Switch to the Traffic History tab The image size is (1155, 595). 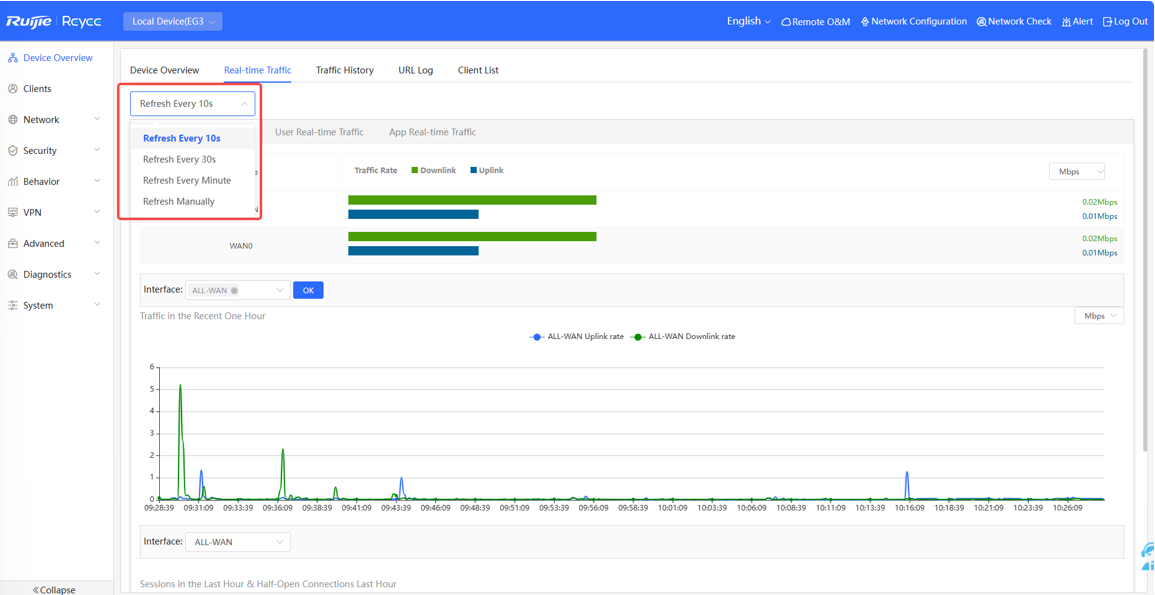tap(345, 71)
